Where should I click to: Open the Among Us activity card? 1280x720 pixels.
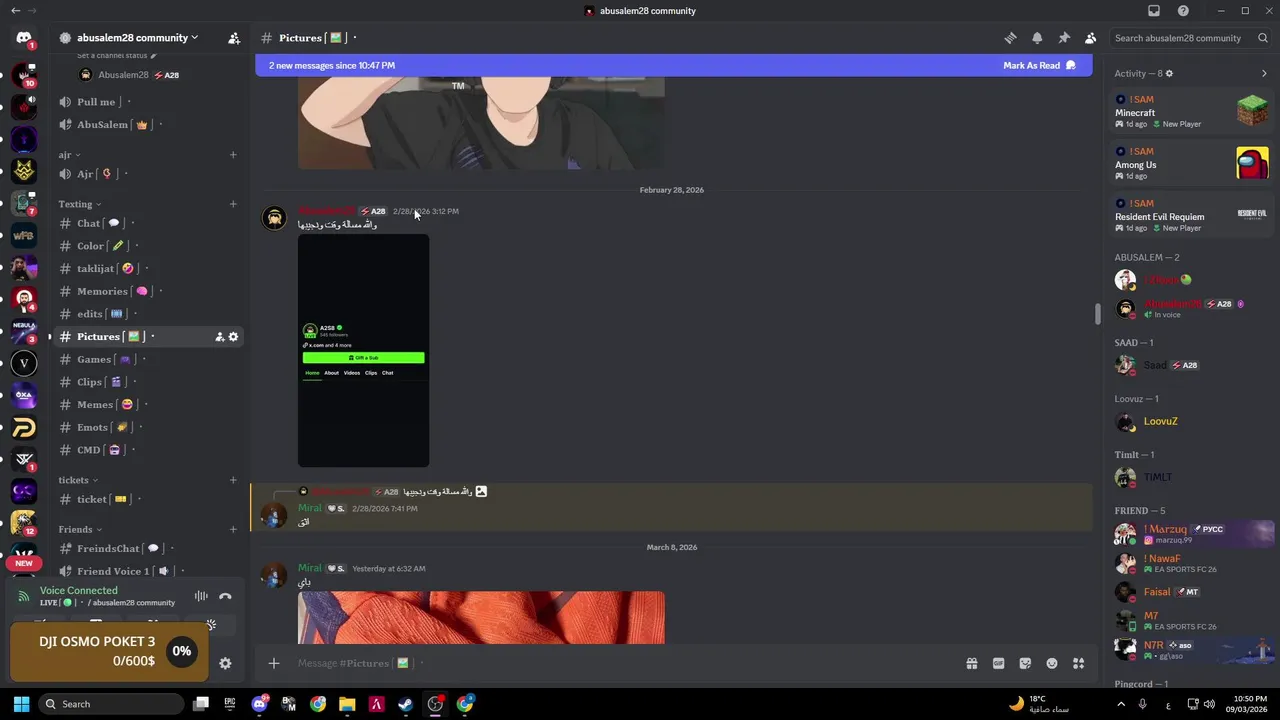[1192, 163]
